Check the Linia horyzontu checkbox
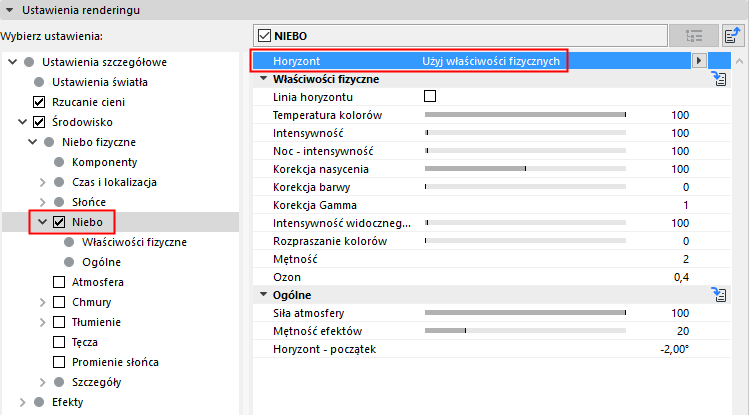The image size is (749, 415). 430,96
